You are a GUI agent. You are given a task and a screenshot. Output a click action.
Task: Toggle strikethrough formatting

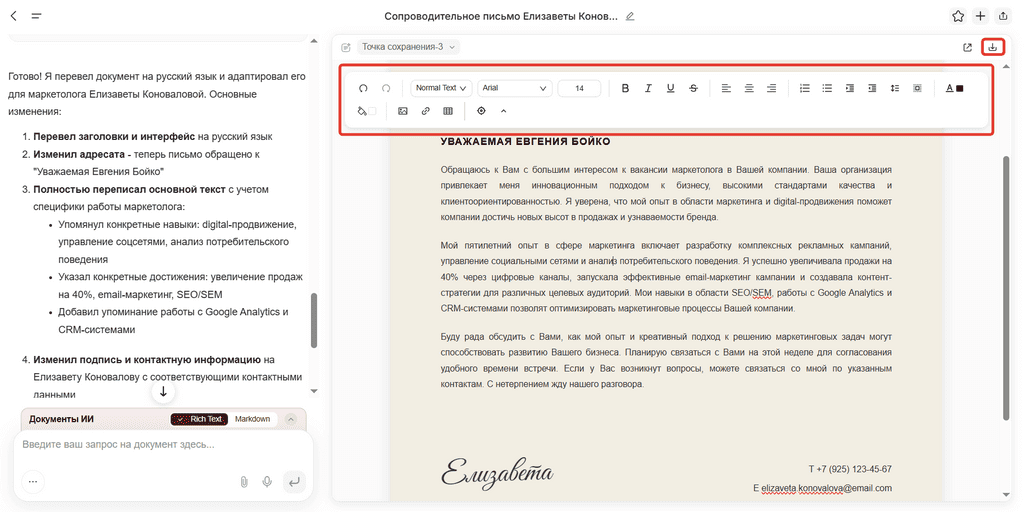pos(693,88)
